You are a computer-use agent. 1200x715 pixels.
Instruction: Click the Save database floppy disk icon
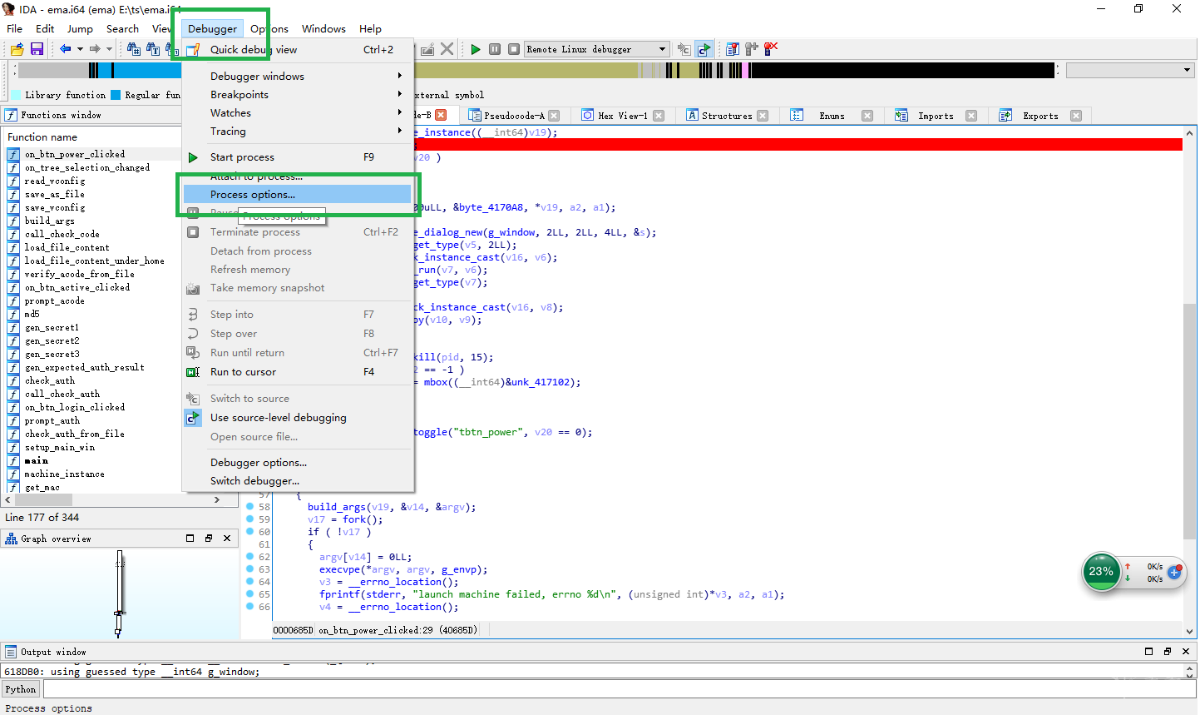coord(37,49)
